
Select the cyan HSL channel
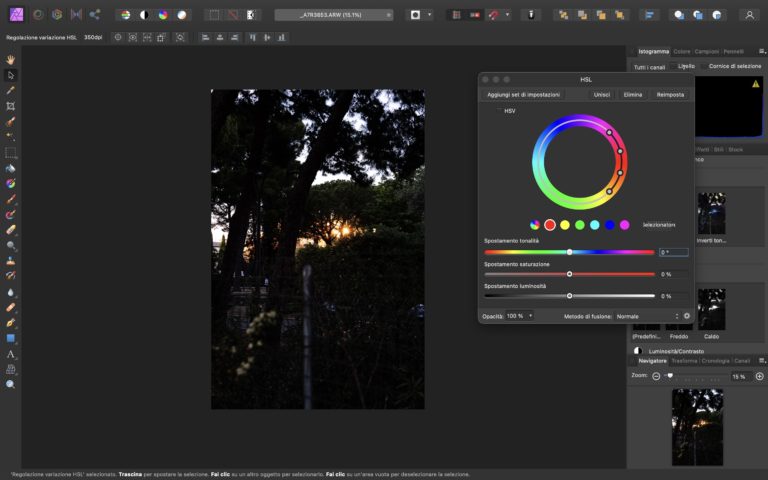[x=595, y=225]
